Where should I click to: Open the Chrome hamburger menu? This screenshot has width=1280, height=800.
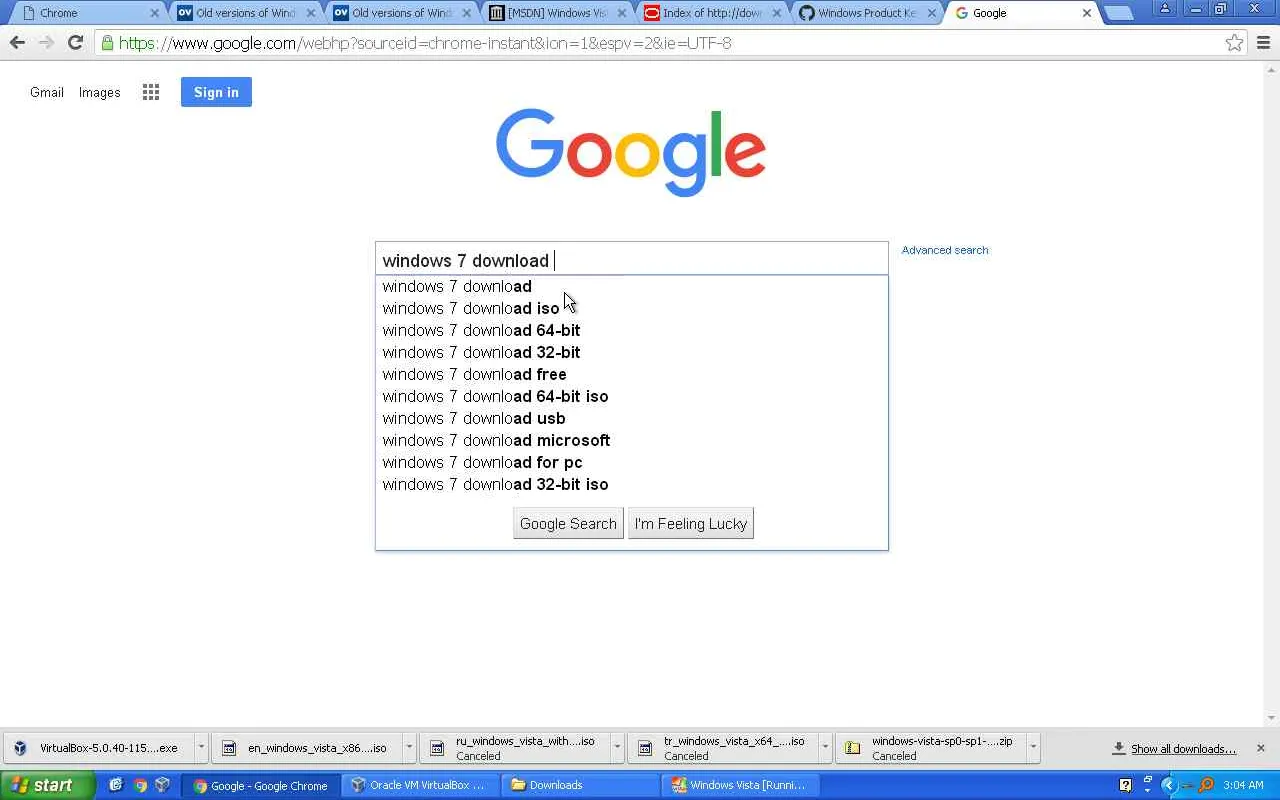coord(1263,43)
